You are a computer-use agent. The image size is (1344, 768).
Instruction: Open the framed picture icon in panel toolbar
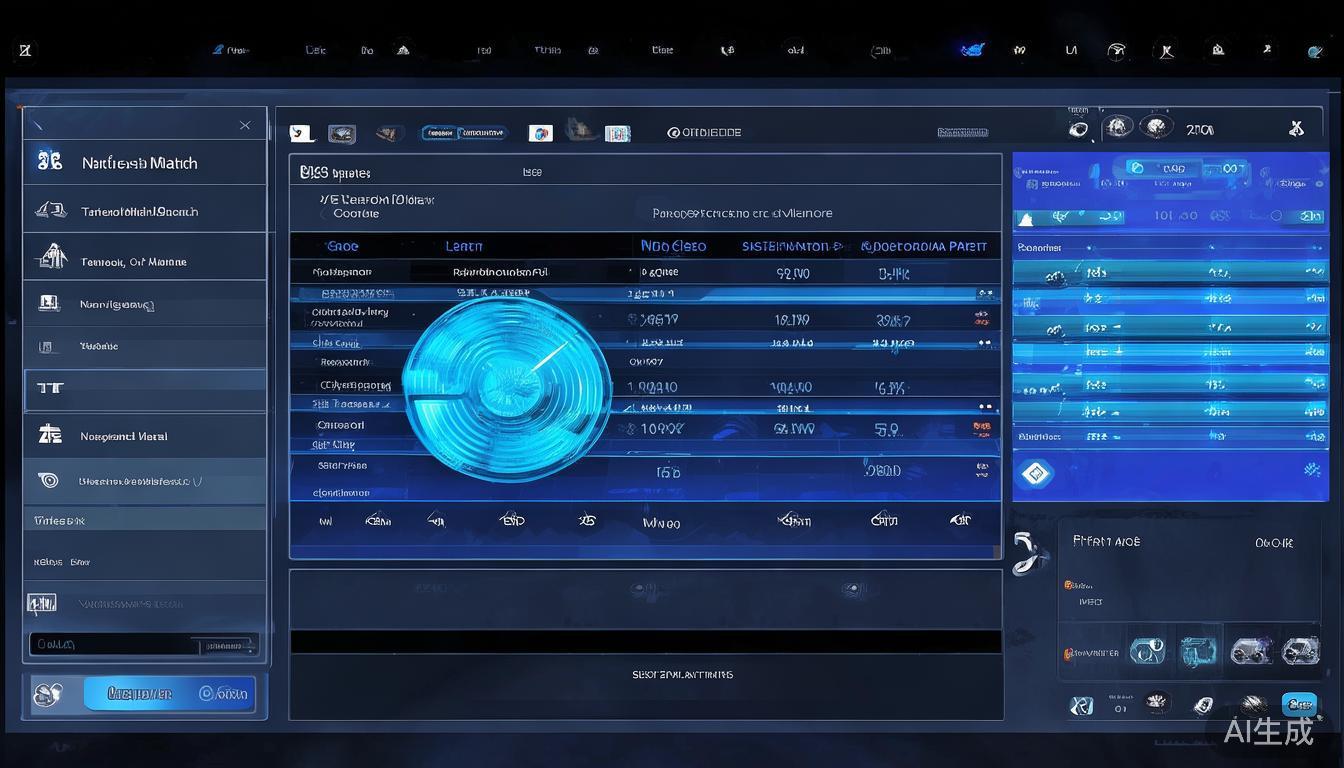pos(342,133)
